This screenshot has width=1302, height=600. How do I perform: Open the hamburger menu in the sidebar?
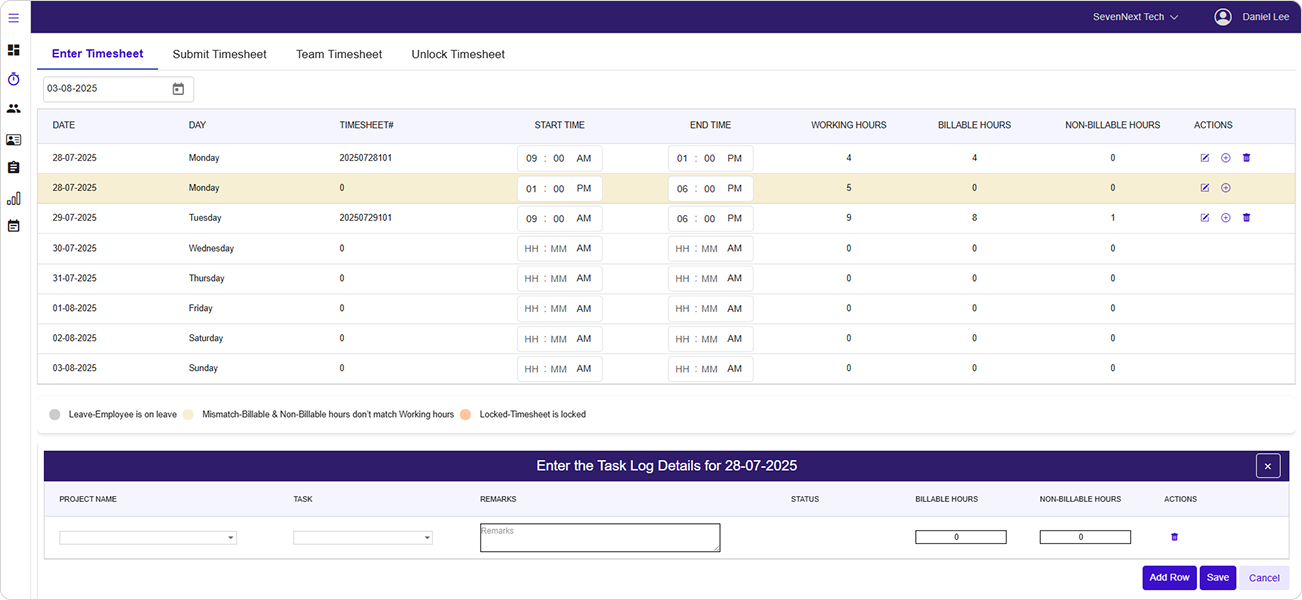click(13, 17)
